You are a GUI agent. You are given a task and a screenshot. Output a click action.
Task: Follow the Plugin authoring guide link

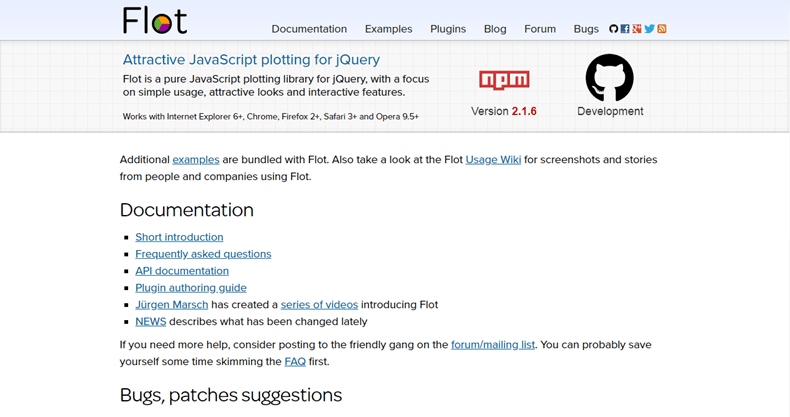pos(190,288)
